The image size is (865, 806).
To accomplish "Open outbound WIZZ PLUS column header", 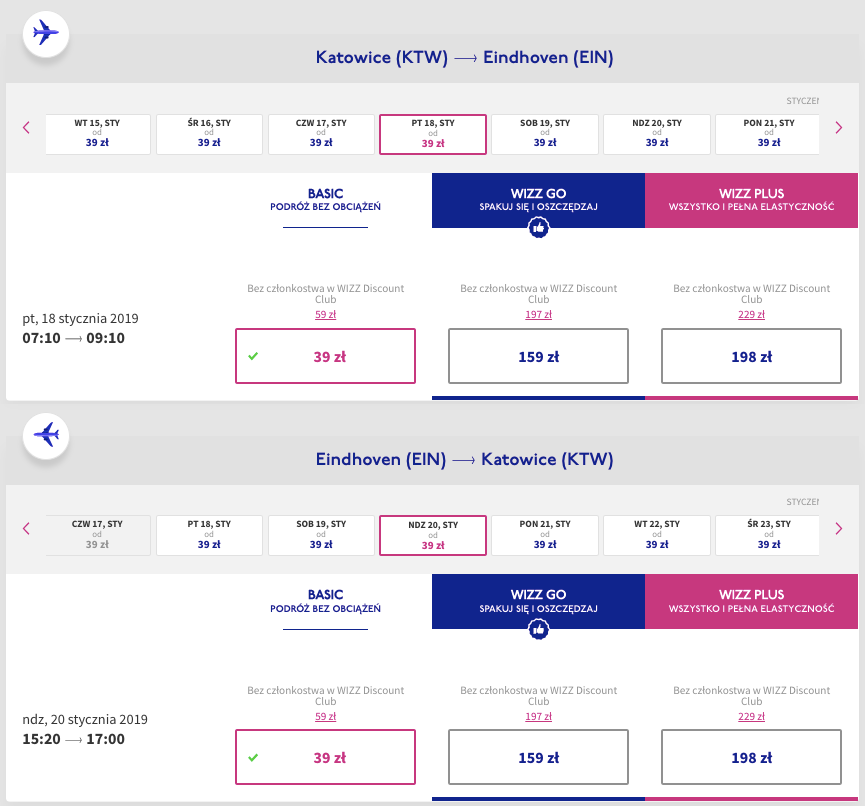I will pyautogui.click(x=751, y=199).
